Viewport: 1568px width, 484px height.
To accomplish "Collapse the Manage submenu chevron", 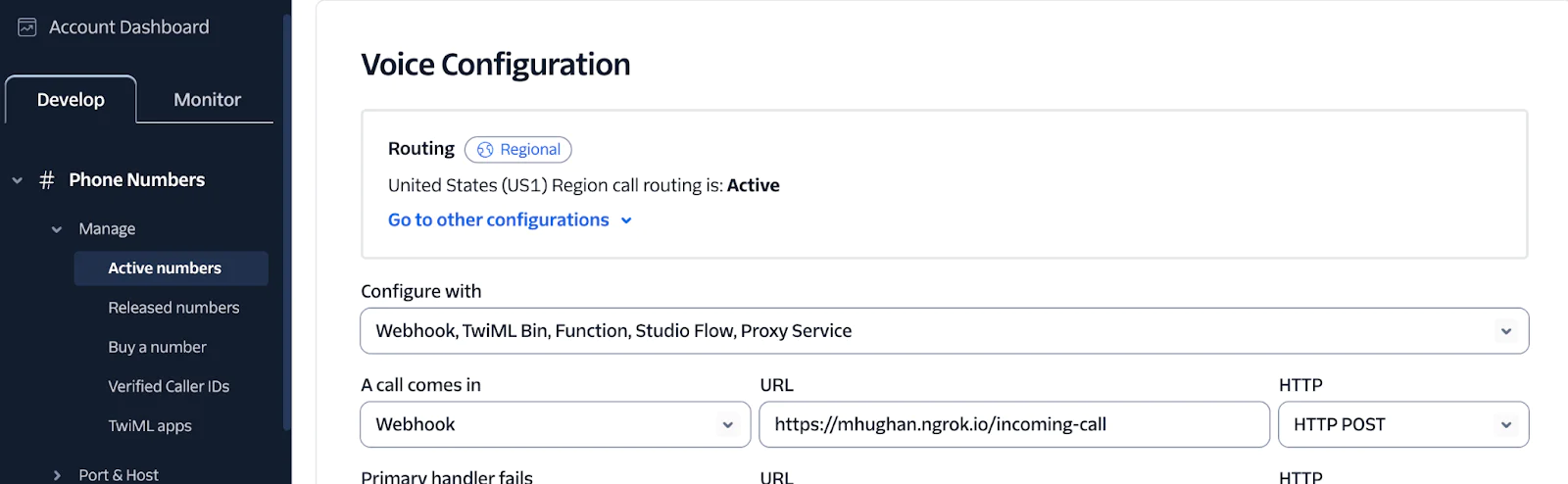I will coord(57,229).
